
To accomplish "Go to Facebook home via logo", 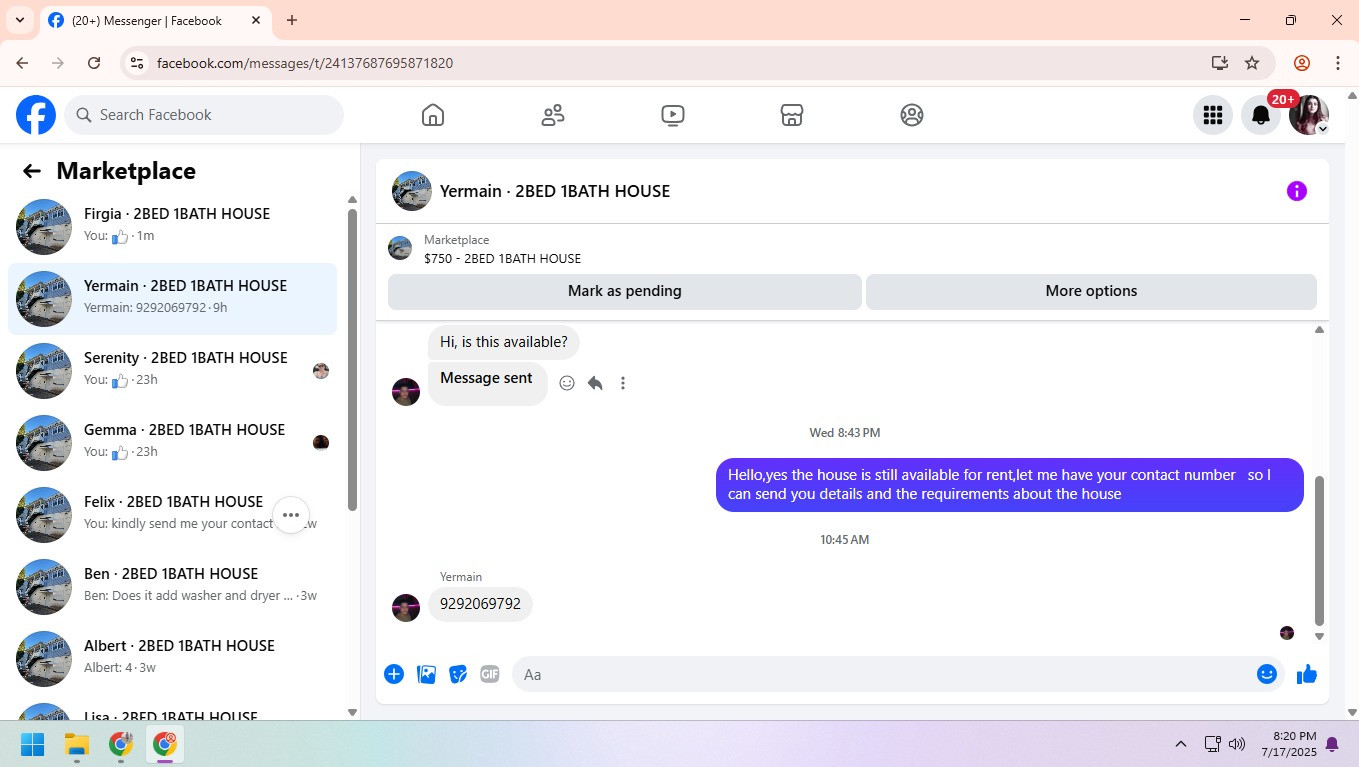I will coord(36,115).
